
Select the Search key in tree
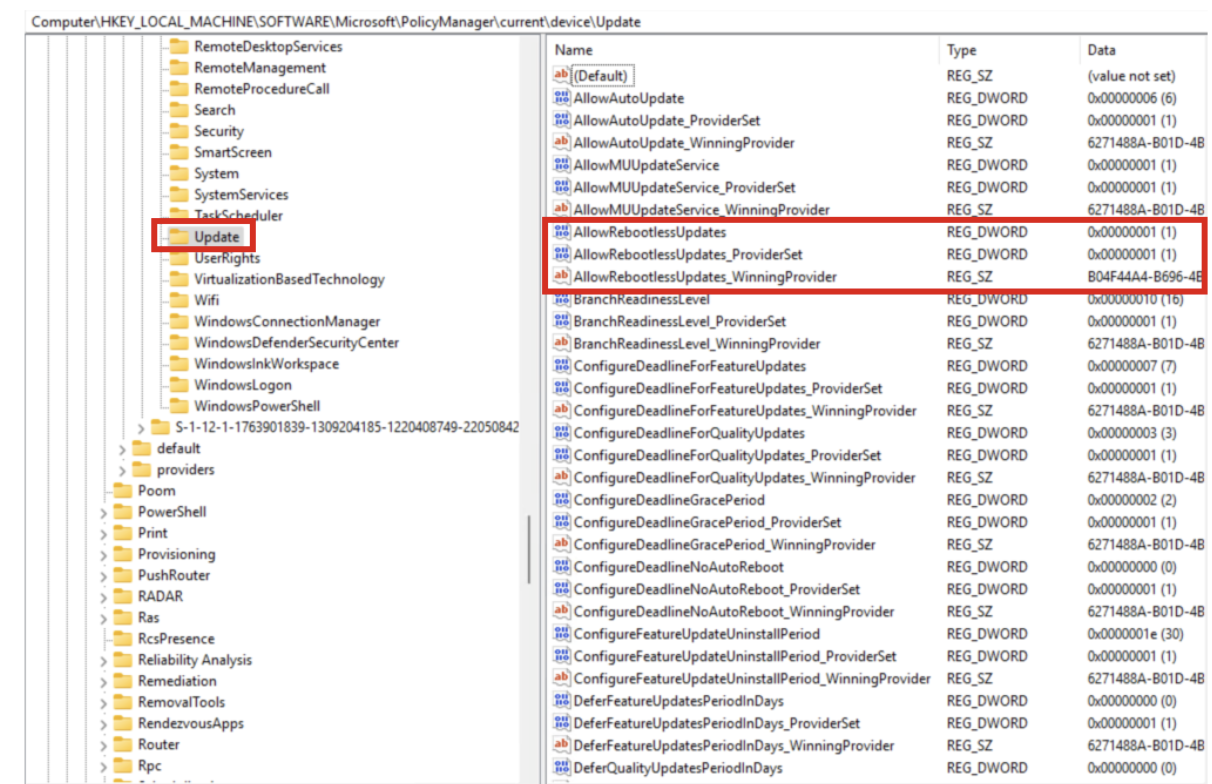pyautogui.click(x=215, y=110)
